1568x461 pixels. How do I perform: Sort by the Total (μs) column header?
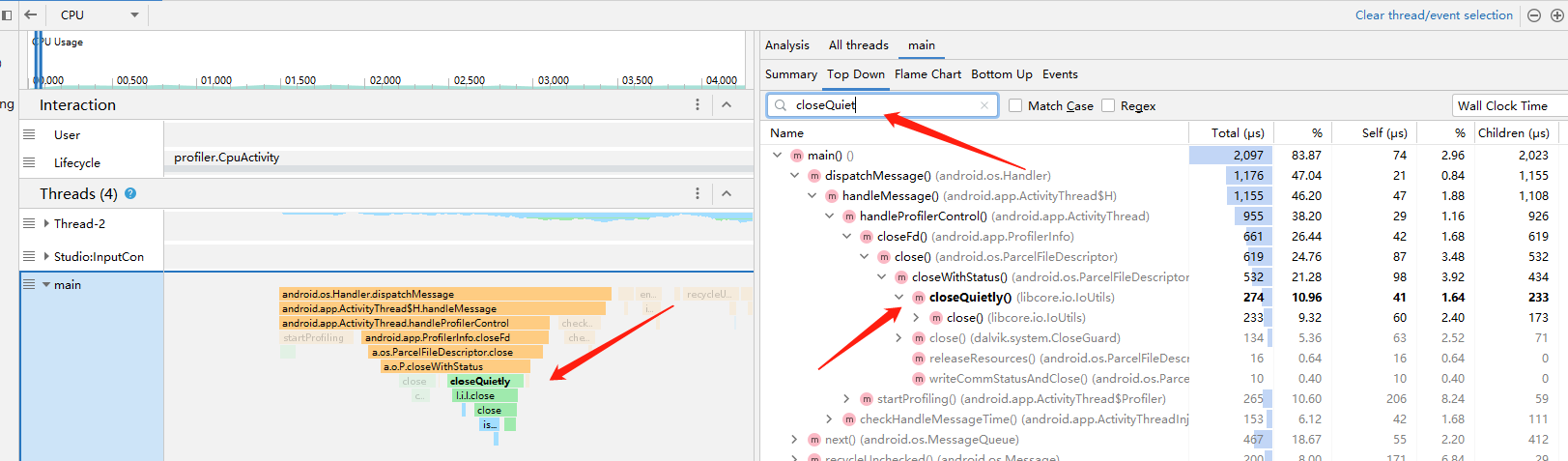(1232, 132)
